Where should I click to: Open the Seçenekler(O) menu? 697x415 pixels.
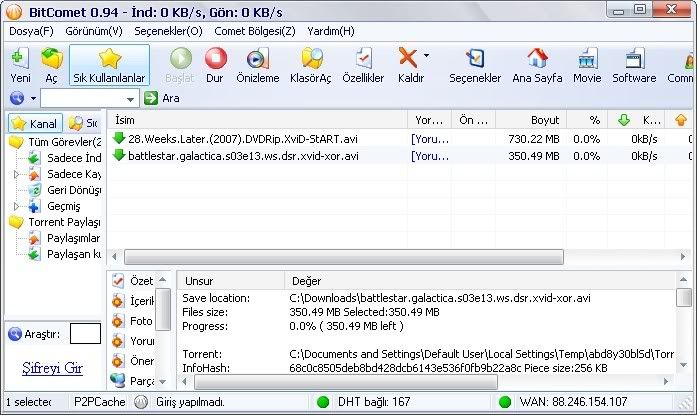pos(168,31)
